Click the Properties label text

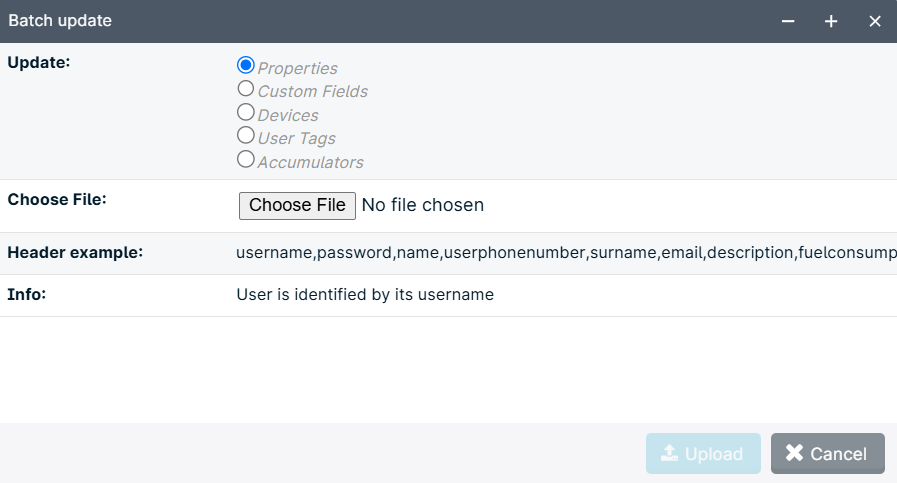click(x=297, y=68)
